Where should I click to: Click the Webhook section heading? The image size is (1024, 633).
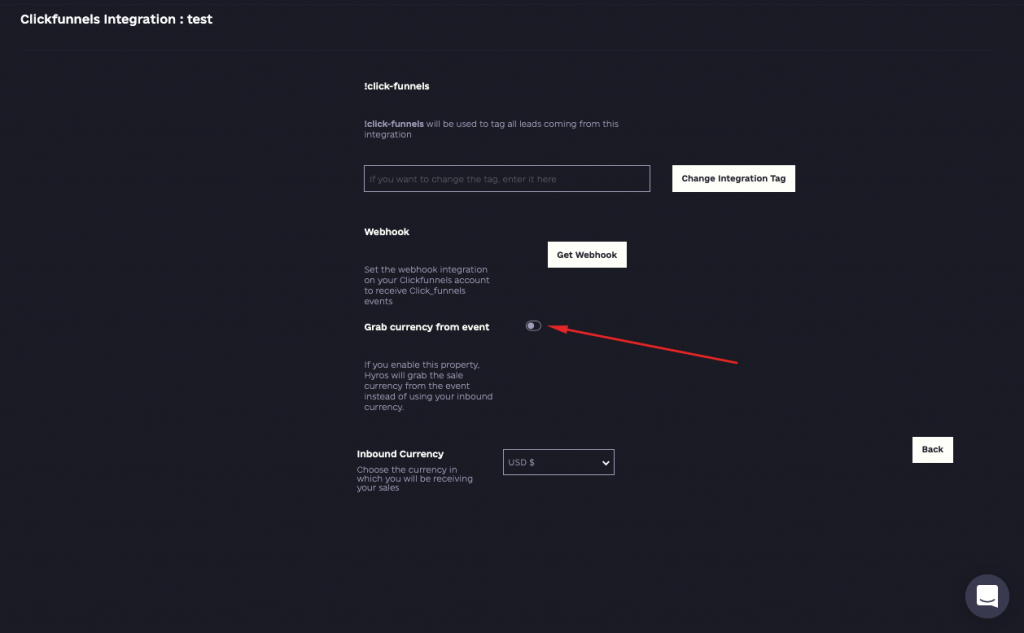(387, 232)
